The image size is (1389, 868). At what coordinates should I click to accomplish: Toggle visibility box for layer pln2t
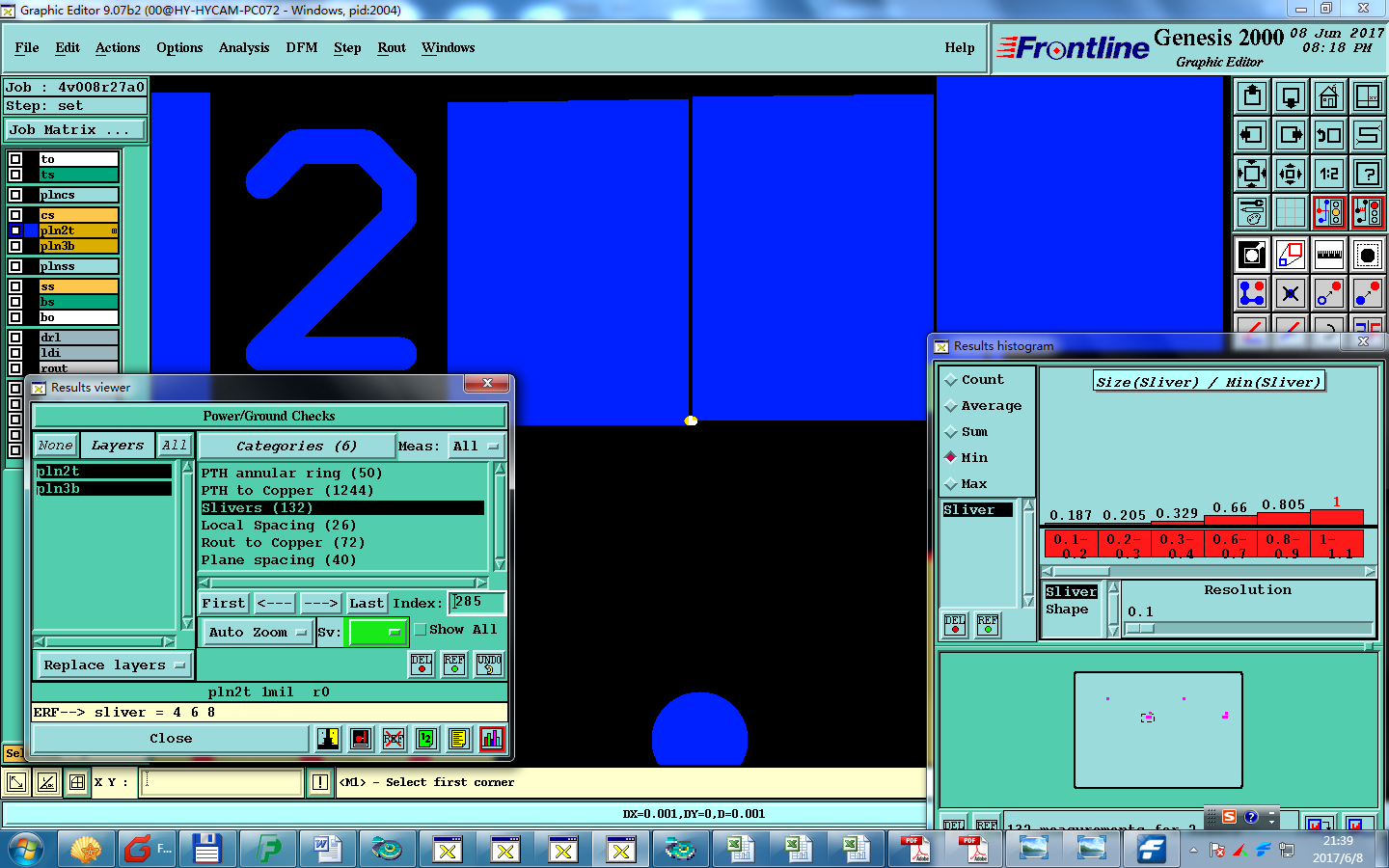point(15,231)
